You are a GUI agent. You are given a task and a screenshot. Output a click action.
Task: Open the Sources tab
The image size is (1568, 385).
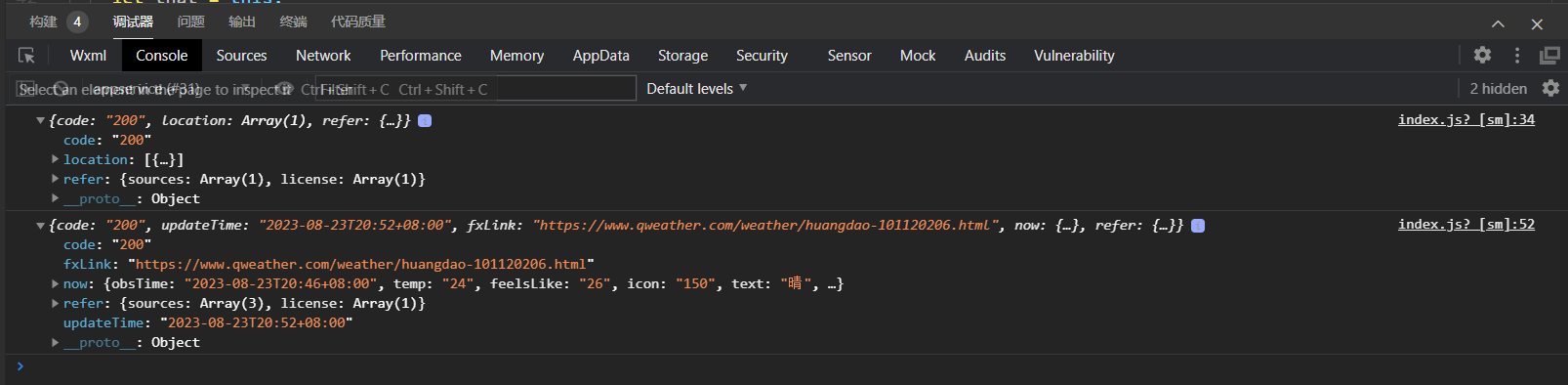click(x=241, y=56)
